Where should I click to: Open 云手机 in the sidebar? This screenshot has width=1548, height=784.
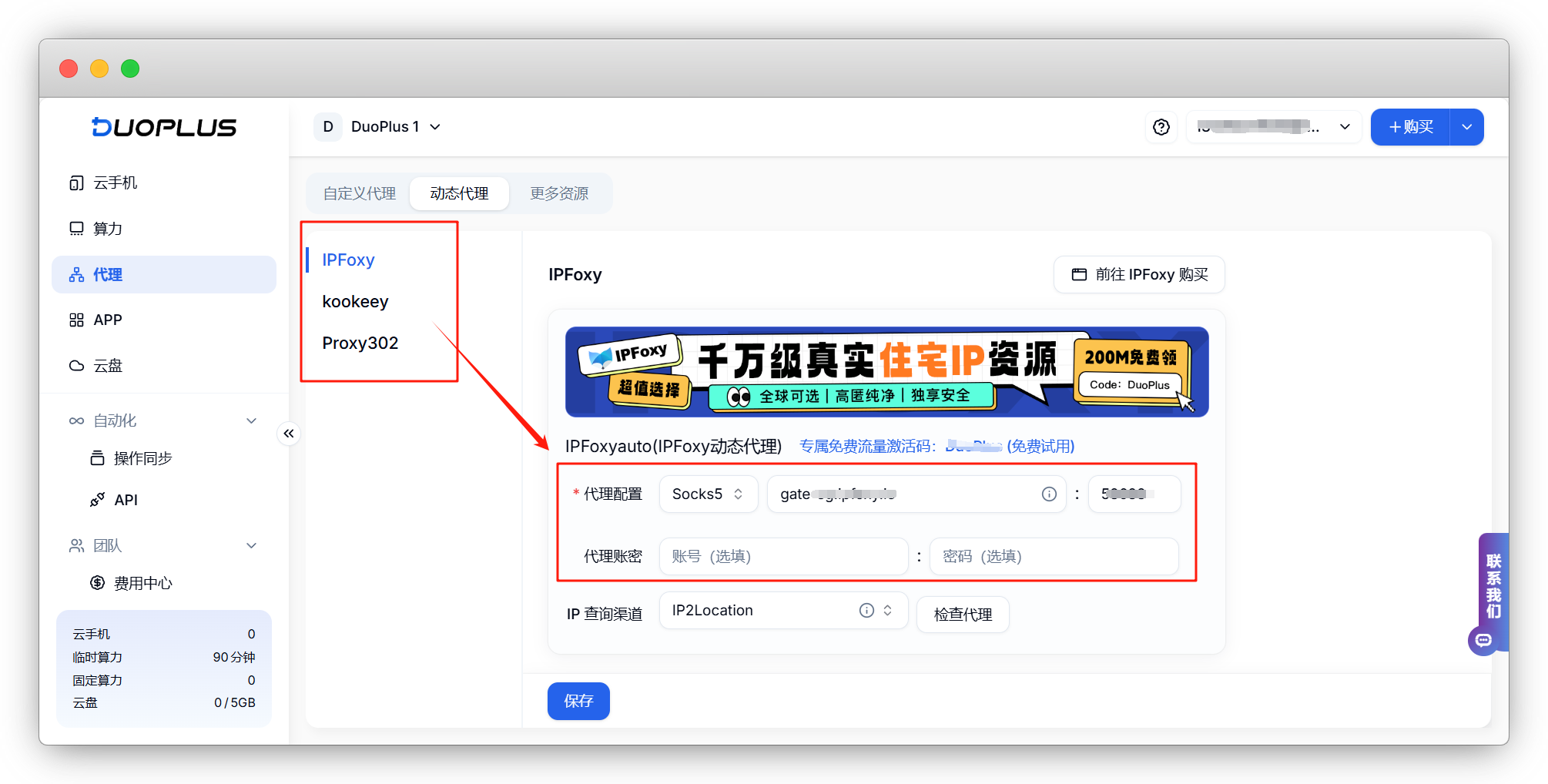click(x=164, y=183)
